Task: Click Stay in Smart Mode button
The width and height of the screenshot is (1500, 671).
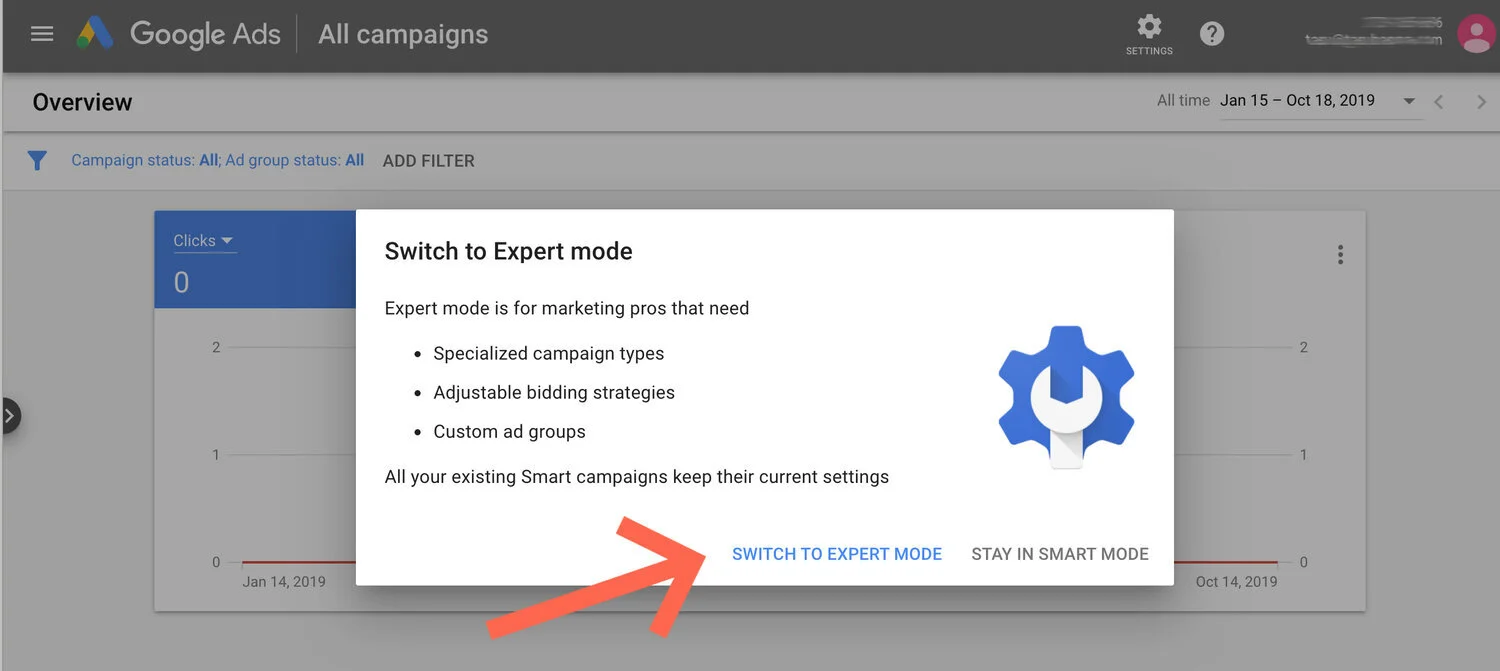Action: pos(1060,554)
